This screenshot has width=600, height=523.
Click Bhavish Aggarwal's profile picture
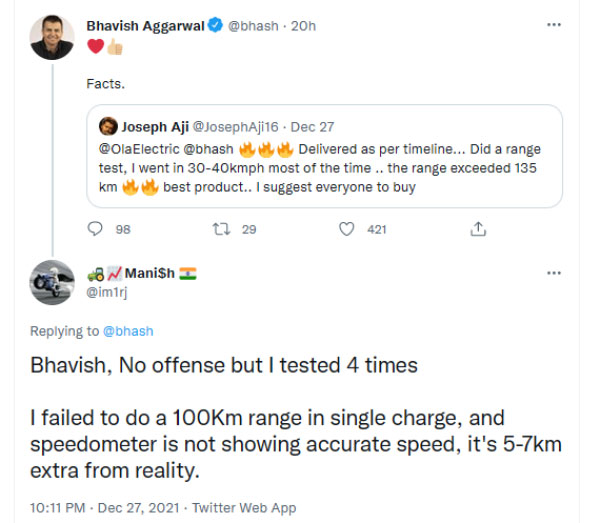pyautogui.click(x=51, y=34)
